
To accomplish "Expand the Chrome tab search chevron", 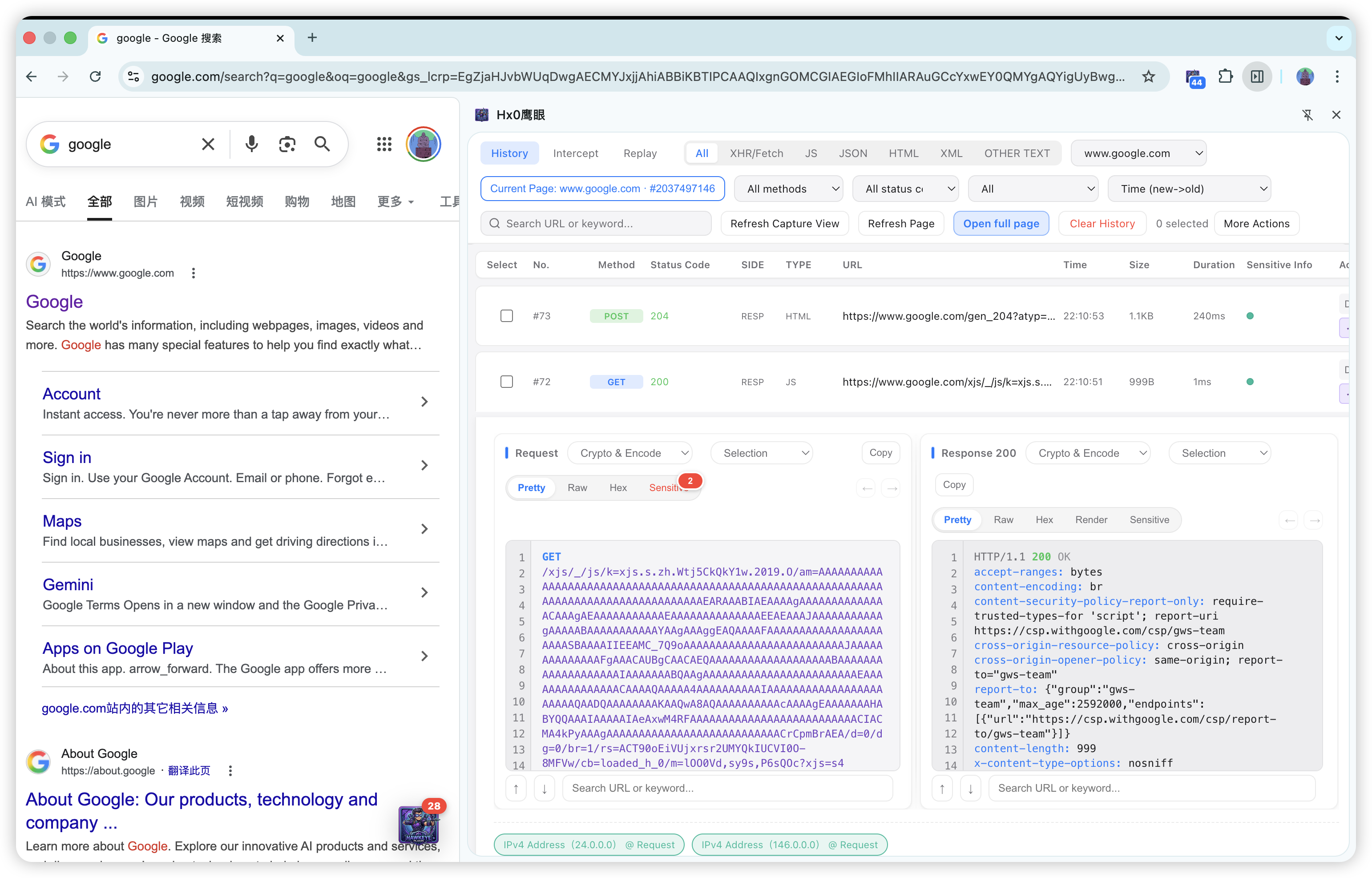I will [1338, 38].
